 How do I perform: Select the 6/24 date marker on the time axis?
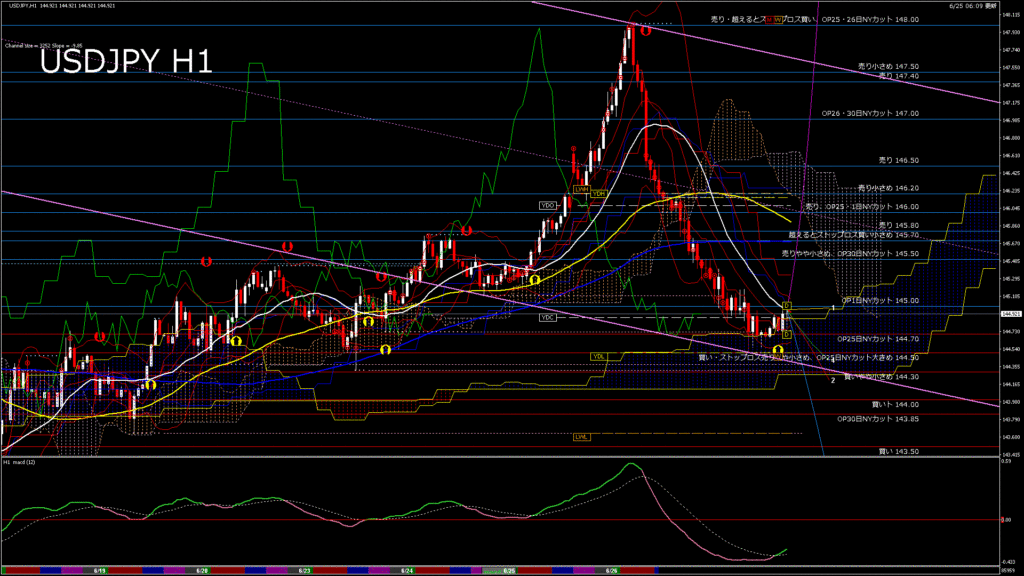[x=407, y=571]
